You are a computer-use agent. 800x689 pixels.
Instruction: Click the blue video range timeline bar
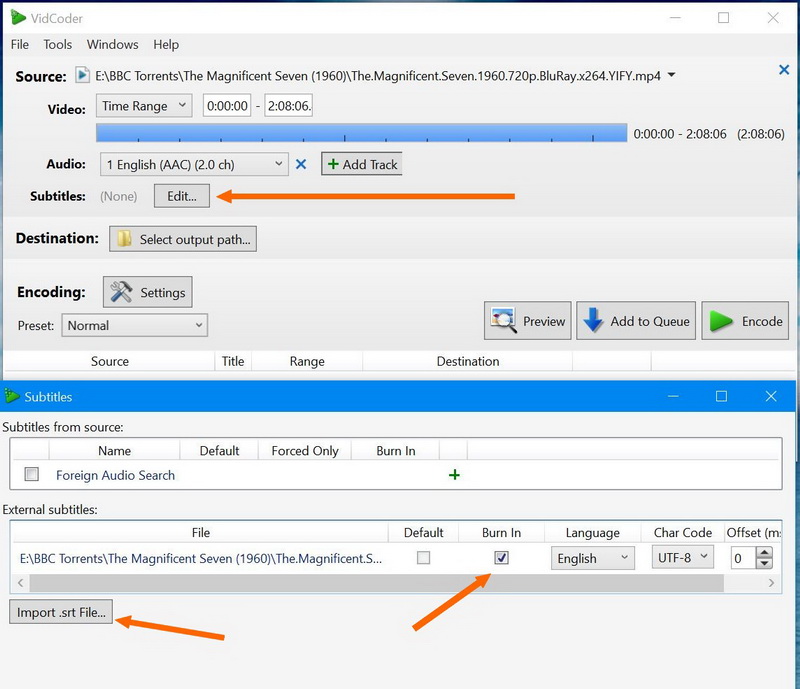[360, 133]
